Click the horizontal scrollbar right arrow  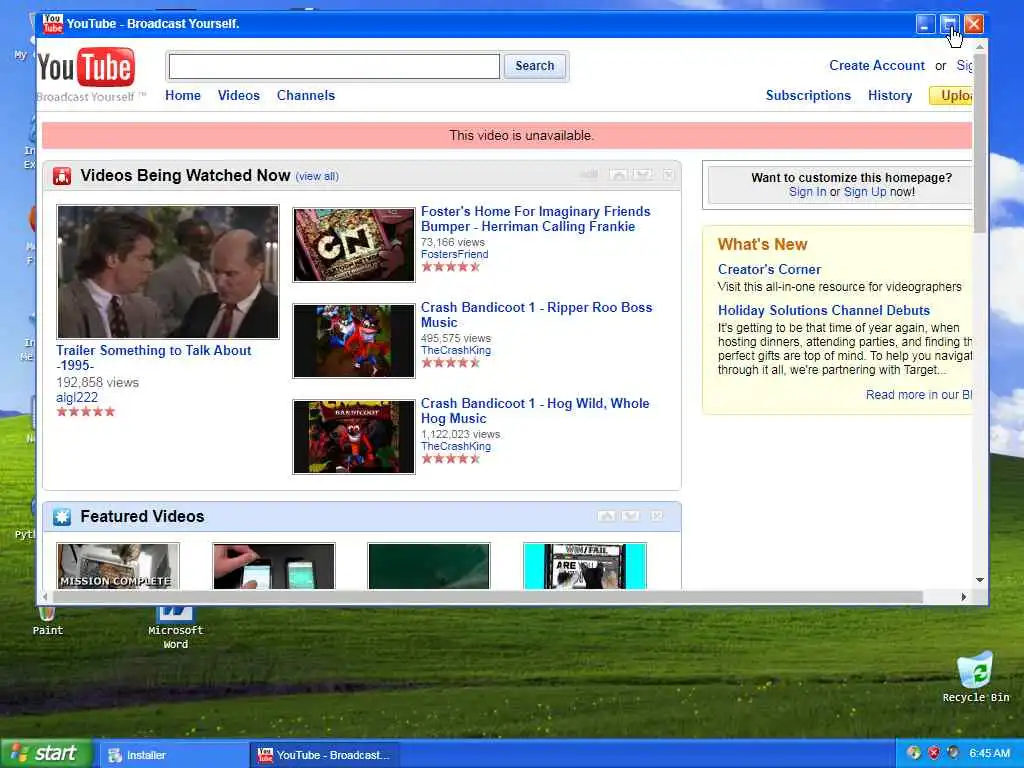click(964, 597)
